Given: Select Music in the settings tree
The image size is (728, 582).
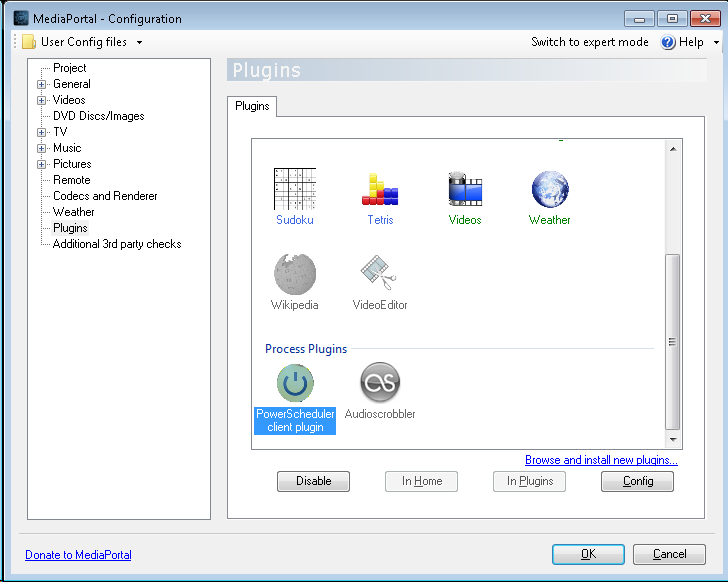Looking at the screenshot, I should click(67, 149).
